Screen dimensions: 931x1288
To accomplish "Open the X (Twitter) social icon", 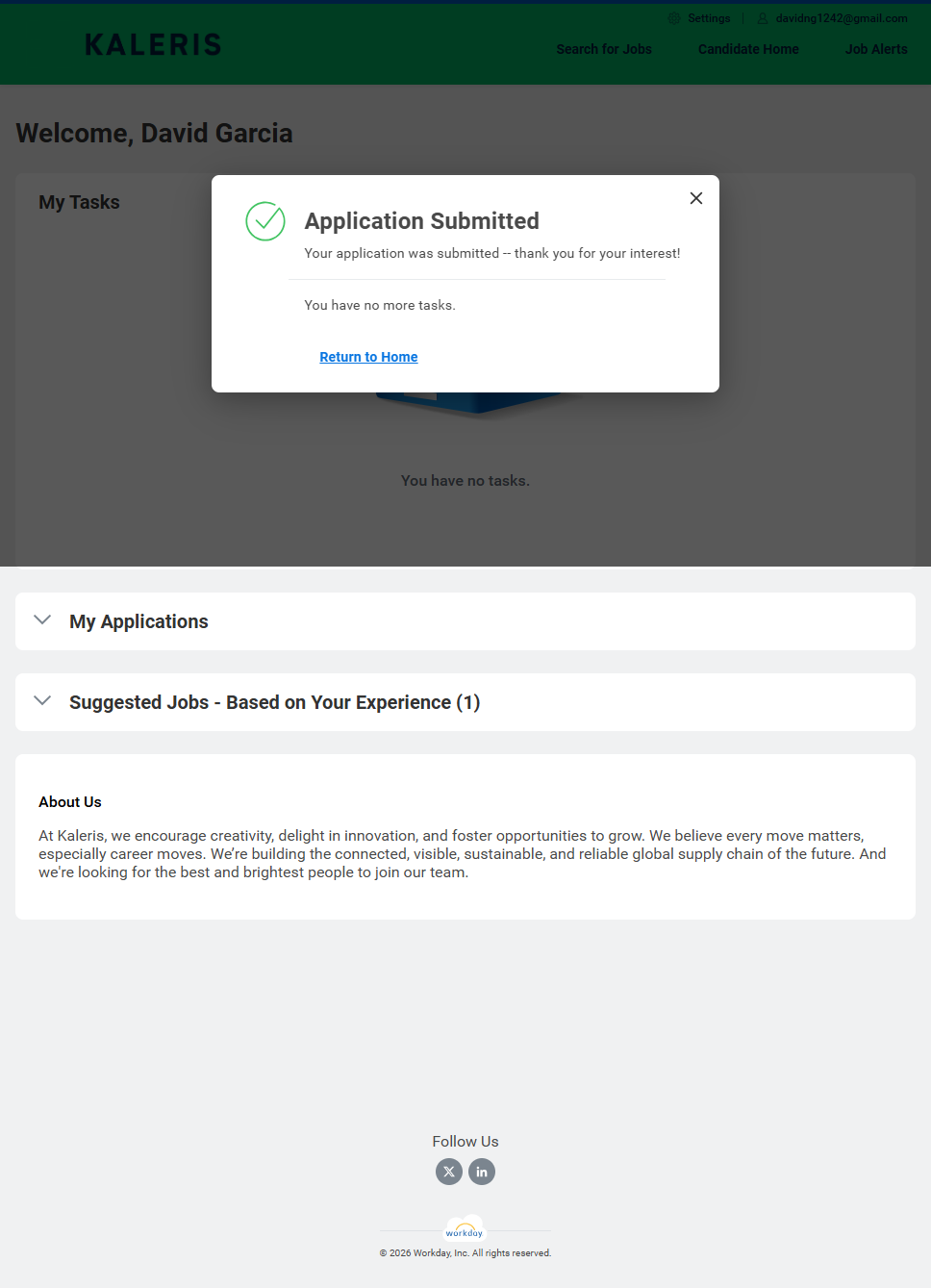I will (x=449, y=1172).
